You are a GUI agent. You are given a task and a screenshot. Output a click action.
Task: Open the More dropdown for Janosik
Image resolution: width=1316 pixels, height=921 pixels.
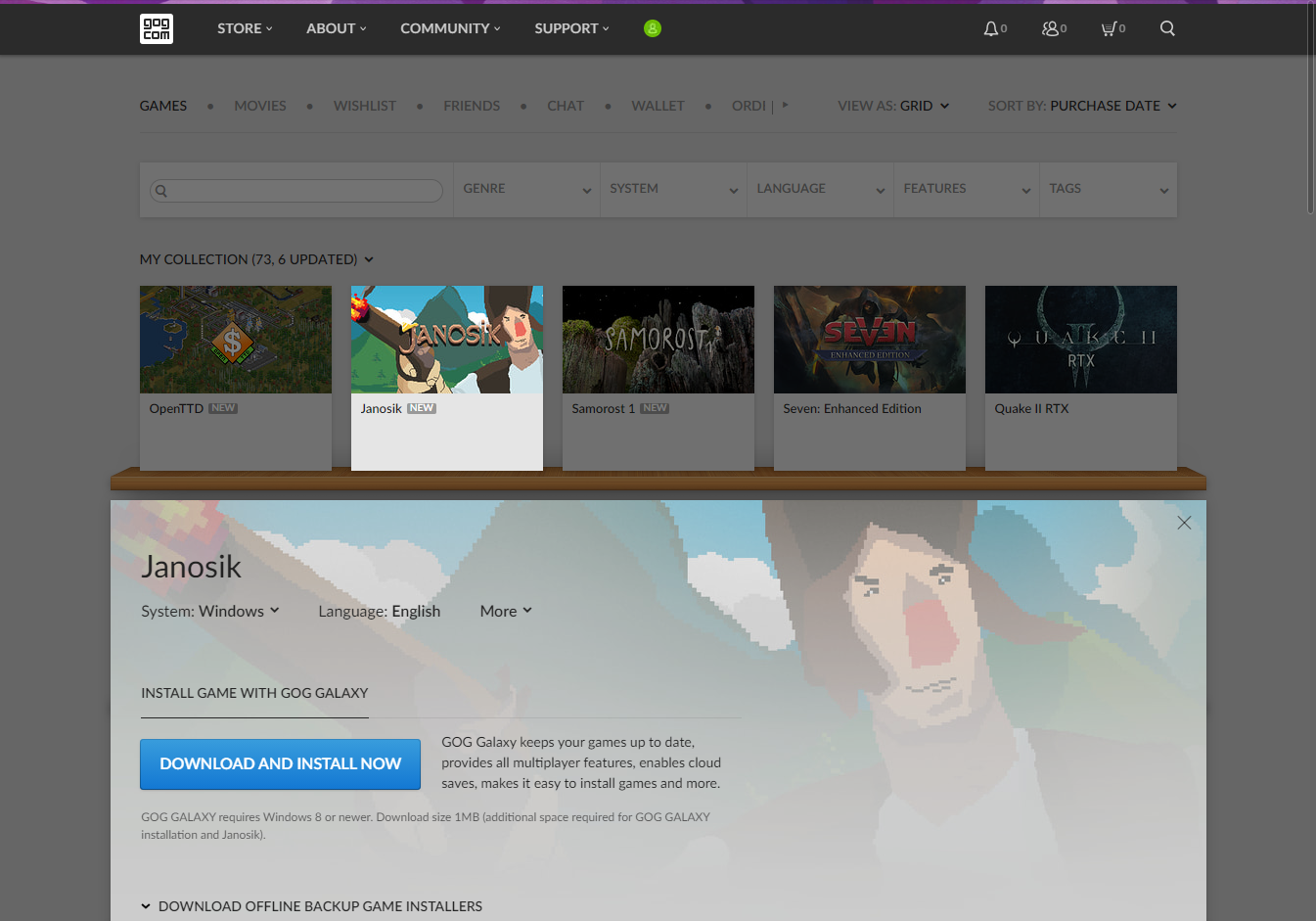pyautogui.click(x=506, y=611)
